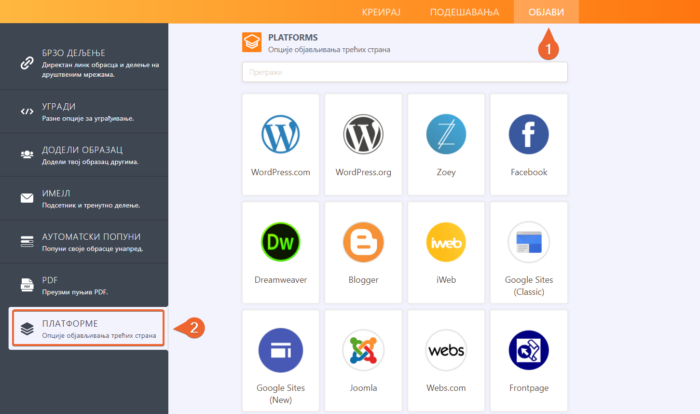The image size is (700, 414).
Task: Select the ОБЈАВИ tab
Action: (x=546, y=12)
